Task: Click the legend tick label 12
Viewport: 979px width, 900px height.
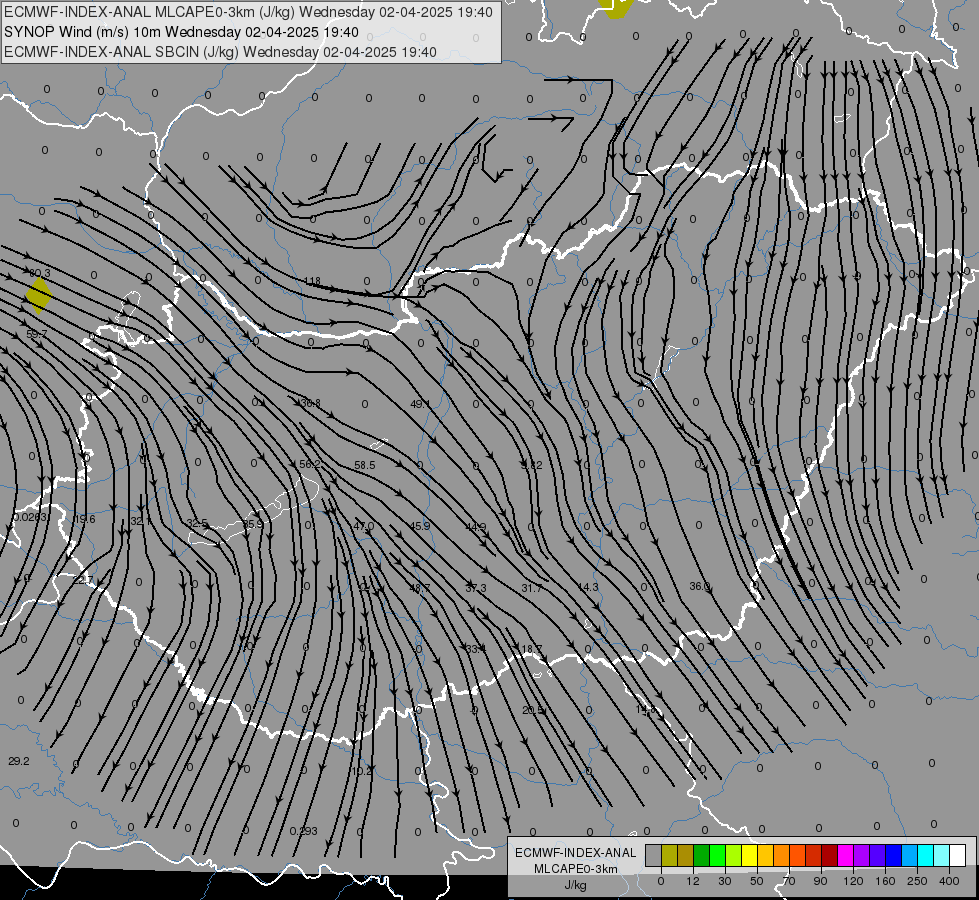Action: pyautogui.click(x=692, y=881)
